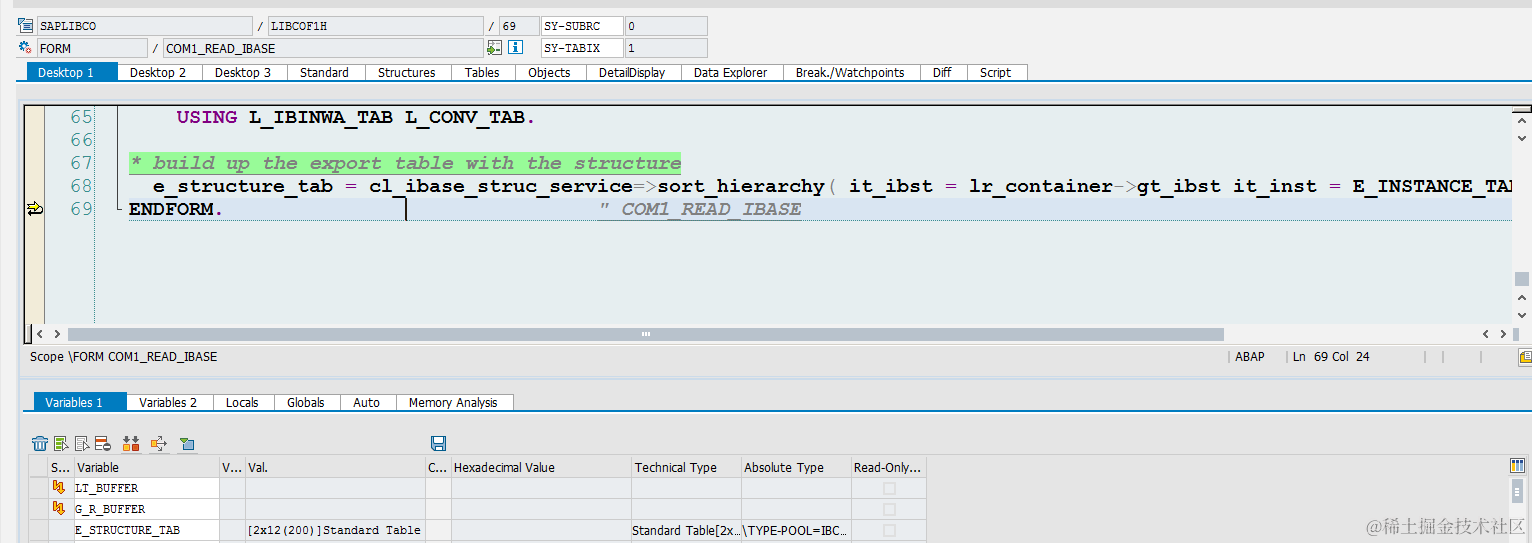Switch to Desktop 3 tab

[x=243, y=72]
